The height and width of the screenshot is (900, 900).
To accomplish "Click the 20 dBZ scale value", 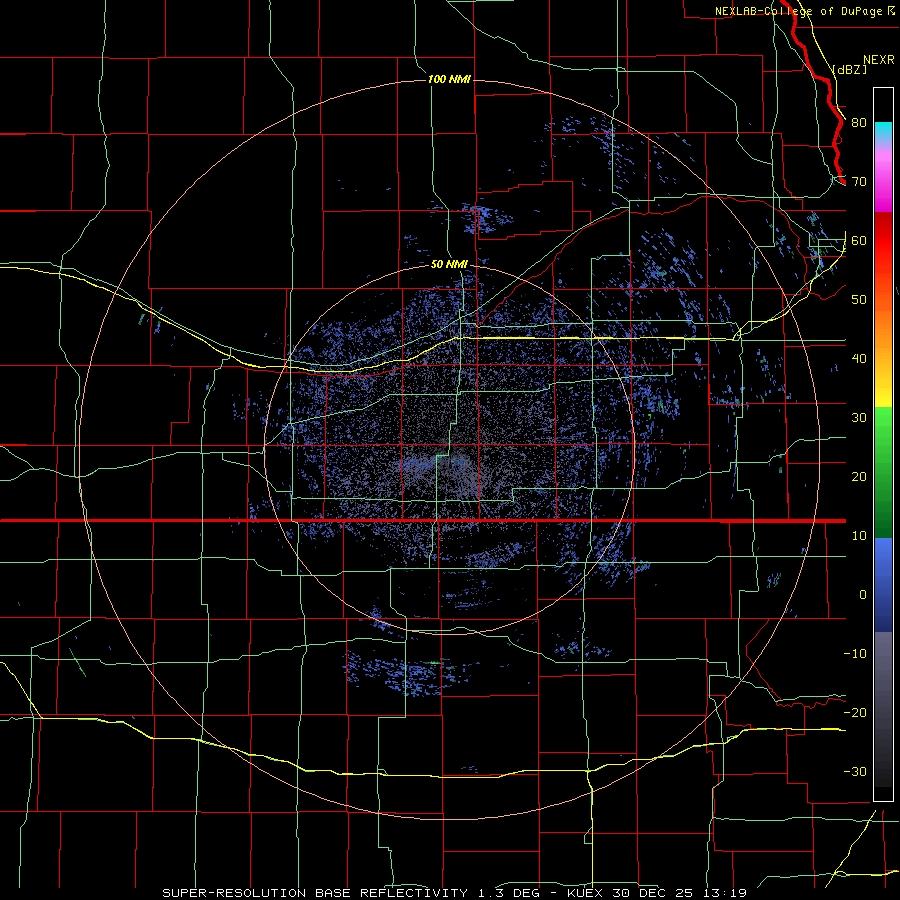I will coord(859,477).
